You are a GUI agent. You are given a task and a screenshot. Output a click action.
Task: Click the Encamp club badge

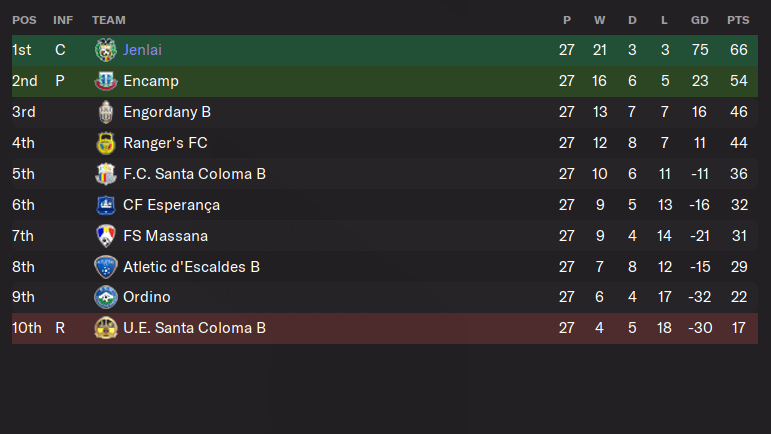click(x=105, y=81)
